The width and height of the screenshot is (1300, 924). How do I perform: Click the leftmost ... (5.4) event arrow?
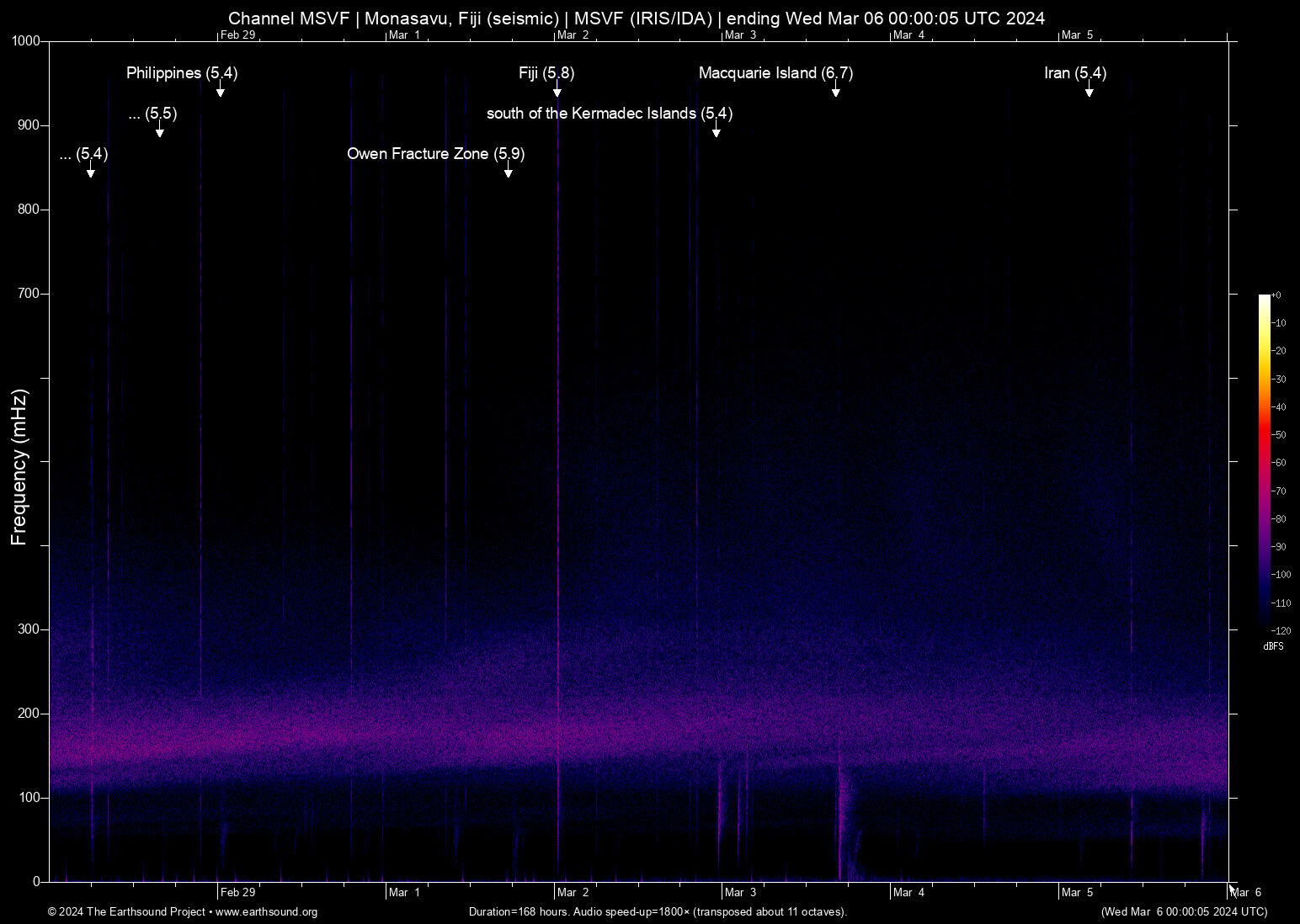90,171
